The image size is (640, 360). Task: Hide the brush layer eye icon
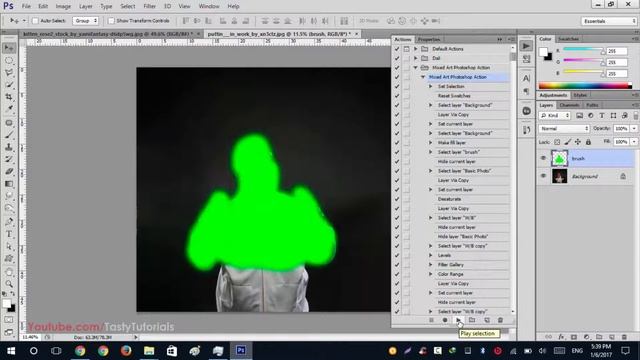[543, 158]
